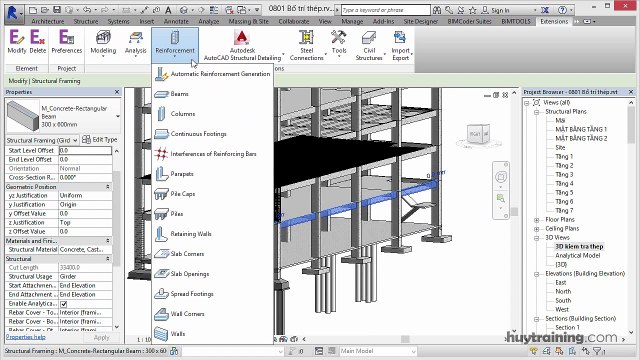Select Piles reinforcement option
Screen dimensions: 640x360
click(212, 214)
